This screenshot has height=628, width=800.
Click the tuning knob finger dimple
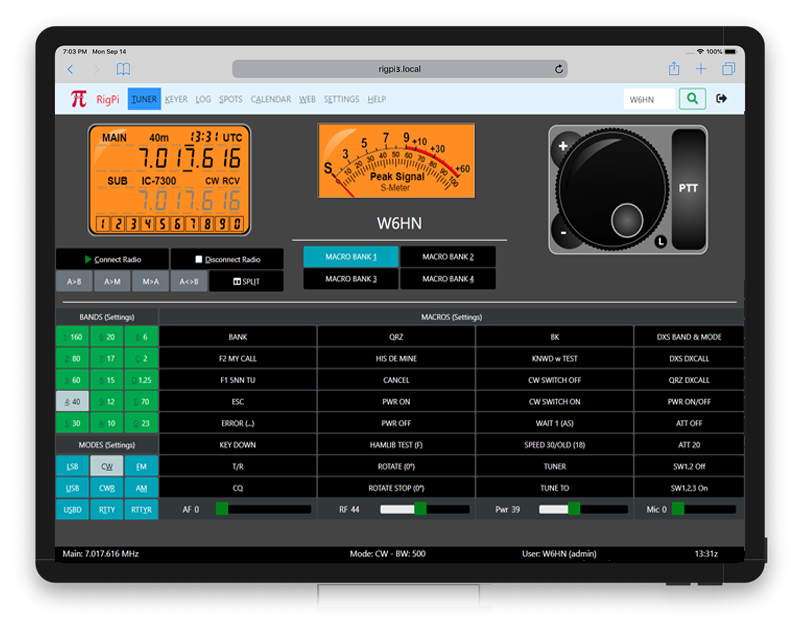coord(627,220)
